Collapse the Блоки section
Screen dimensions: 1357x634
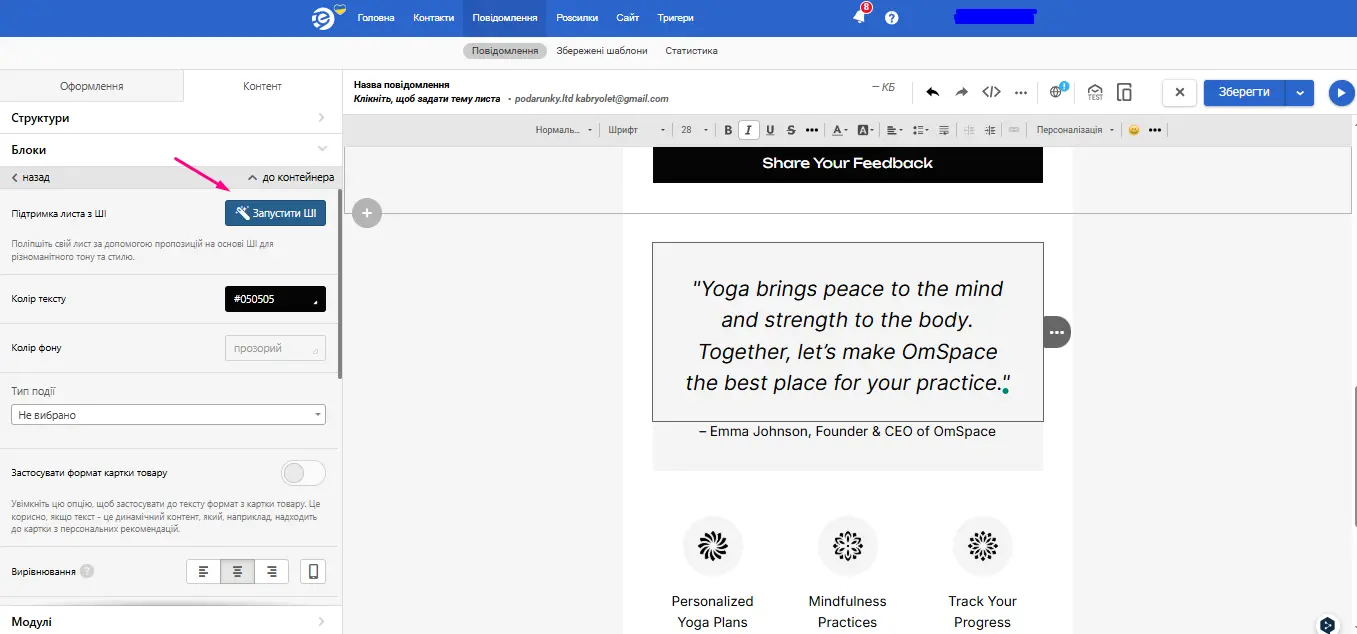(x=171, y=150)
